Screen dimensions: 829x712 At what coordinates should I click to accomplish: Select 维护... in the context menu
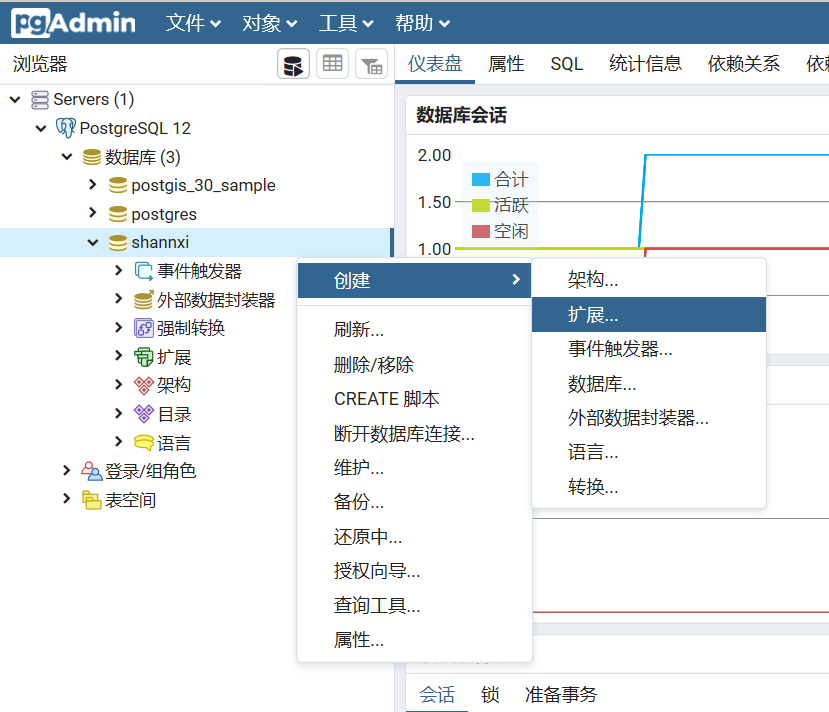pyautogui.click(x=414, y=468)
